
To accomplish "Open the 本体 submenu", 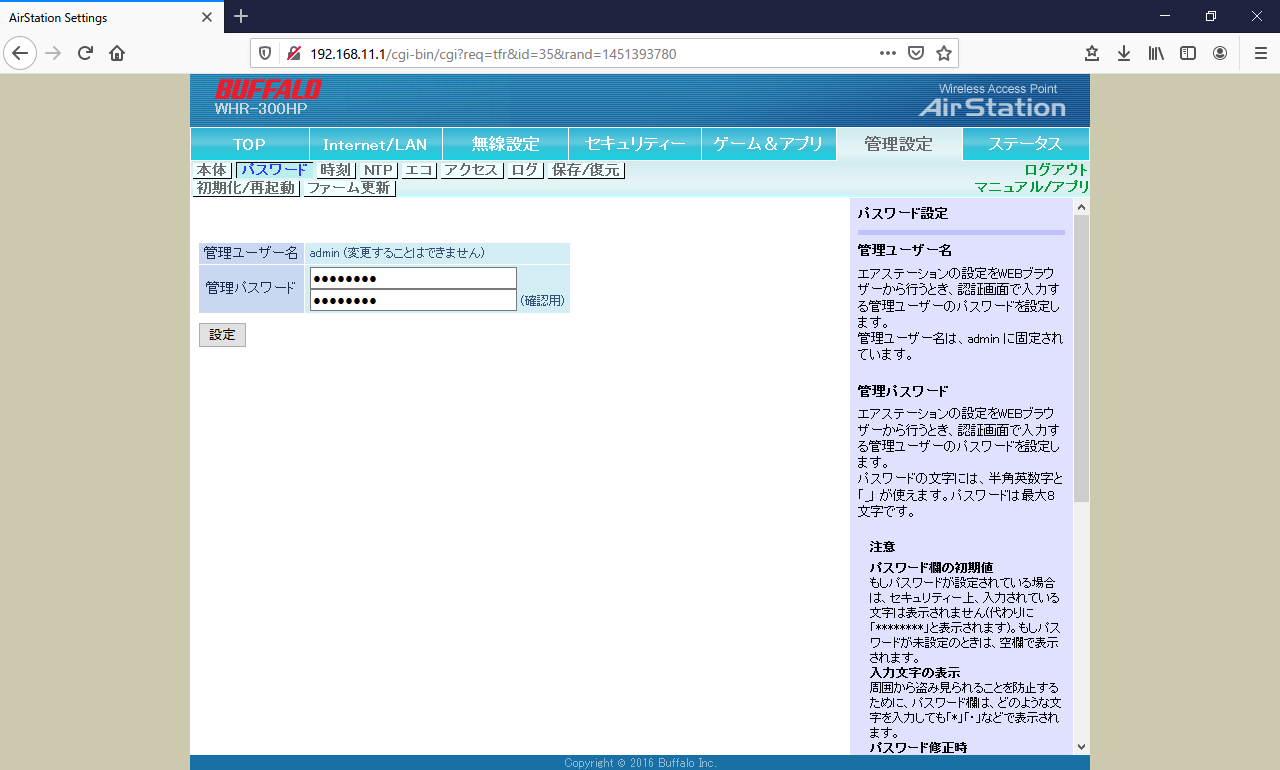I will click(212, 170).
